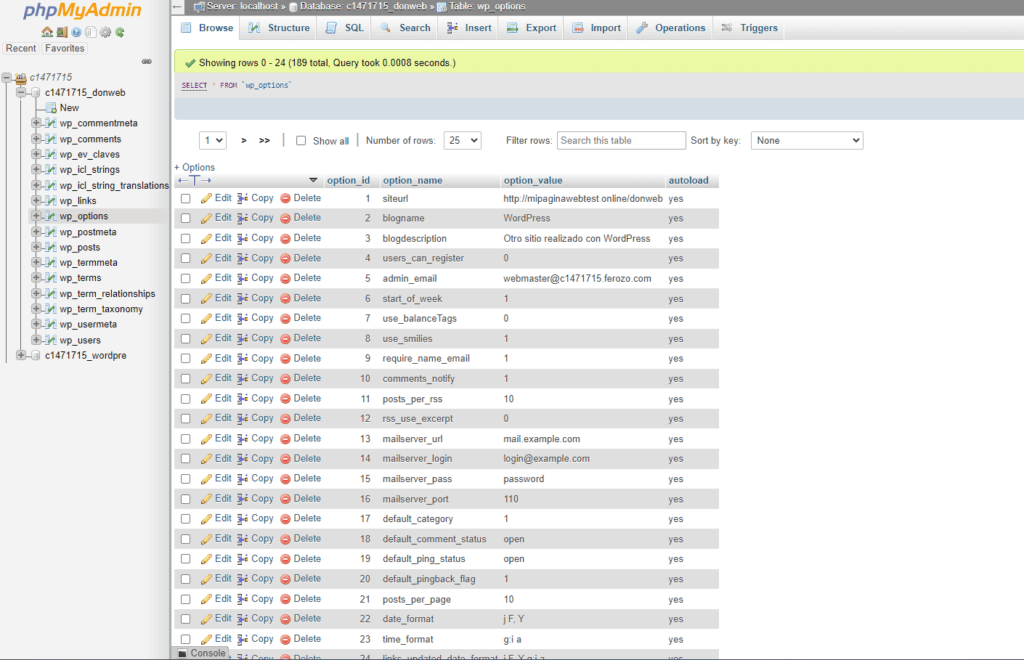The height and width of the screenshot is (660, 1024).
Task: Expand the + Options link
Action: [x=195, y=167]
